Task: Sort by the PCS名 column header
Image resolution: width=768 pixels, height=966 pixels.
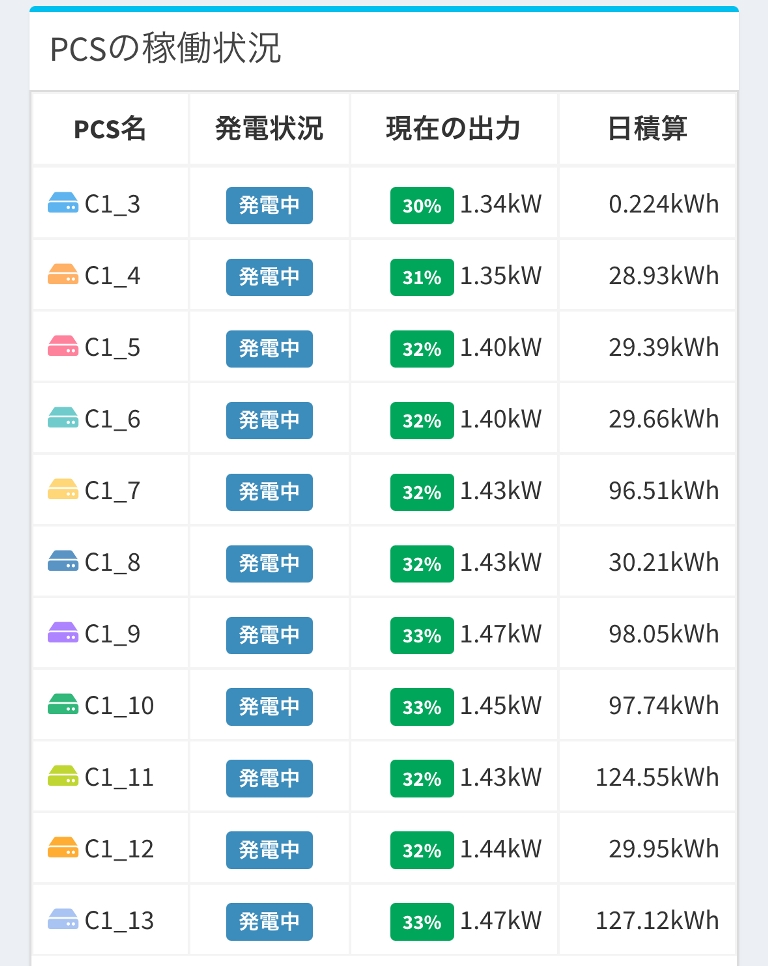Action: pos(110,129)
